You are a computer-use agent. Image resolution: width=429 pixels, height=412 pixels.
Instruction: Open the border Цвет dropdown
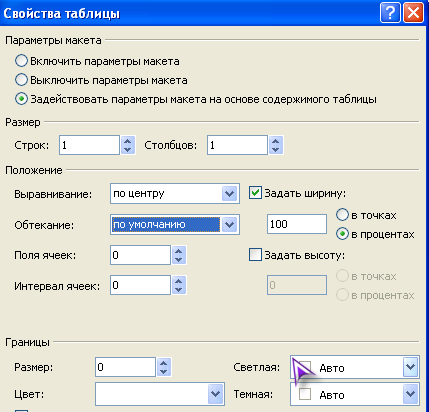point(215,394)
